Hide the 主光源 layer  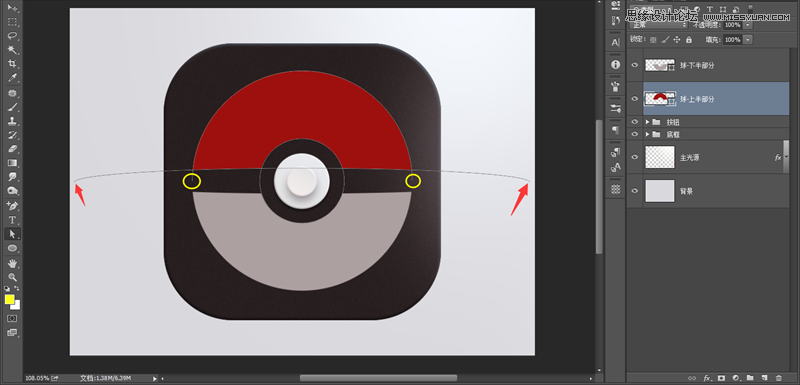pos(635,157)
